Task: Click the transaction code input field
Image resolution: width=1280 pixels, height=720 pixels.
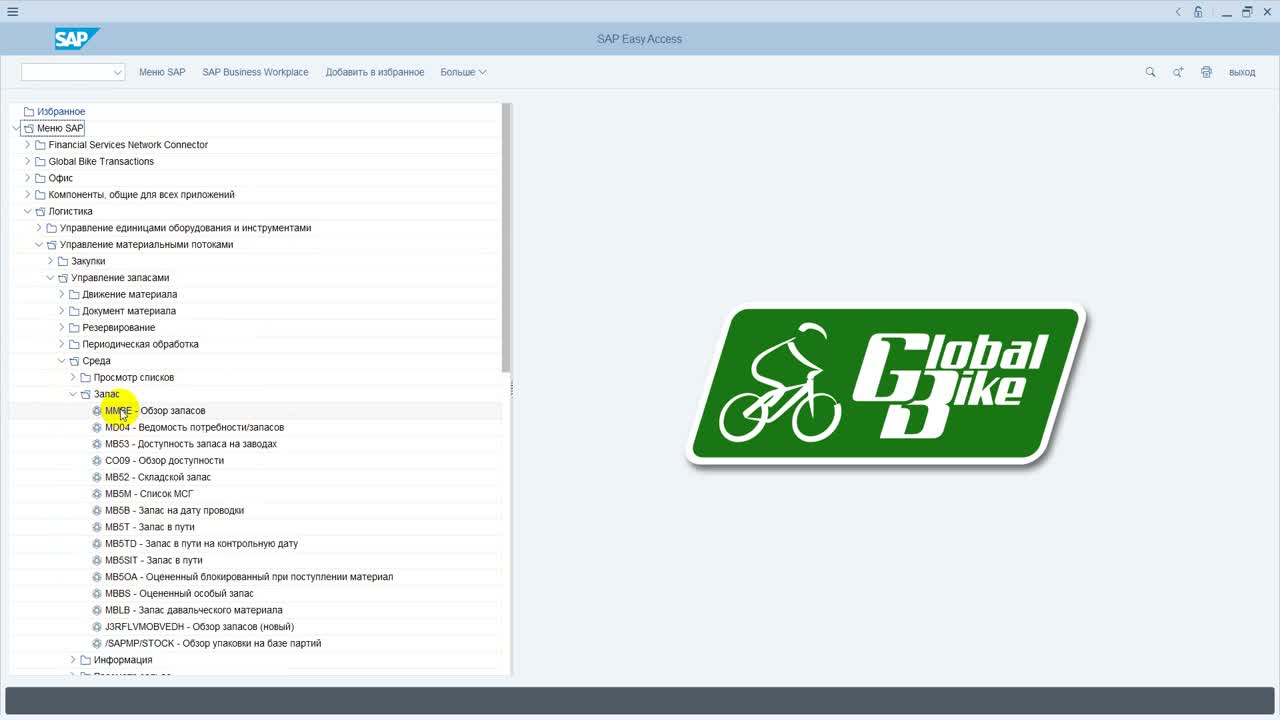Action: (x=66, y=72)
